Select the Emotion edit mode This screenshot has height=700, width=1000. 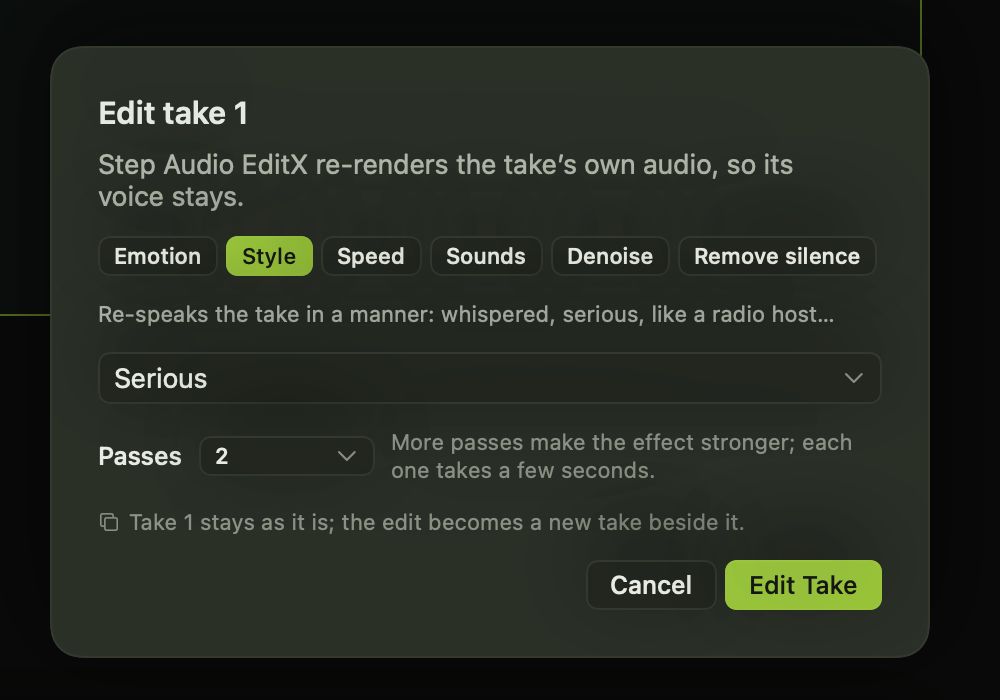click(158, 256)
